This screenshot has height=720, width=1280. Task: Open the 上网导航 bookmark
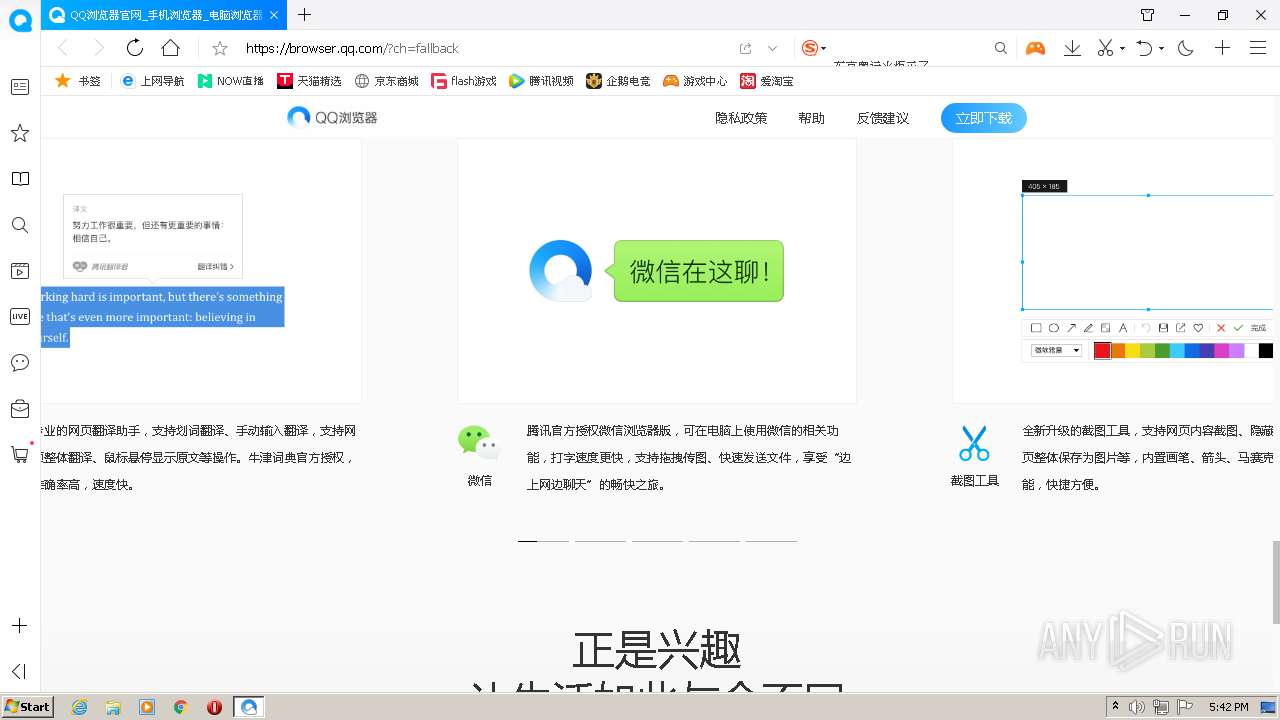pyautogui.click(x=152, y=81)
